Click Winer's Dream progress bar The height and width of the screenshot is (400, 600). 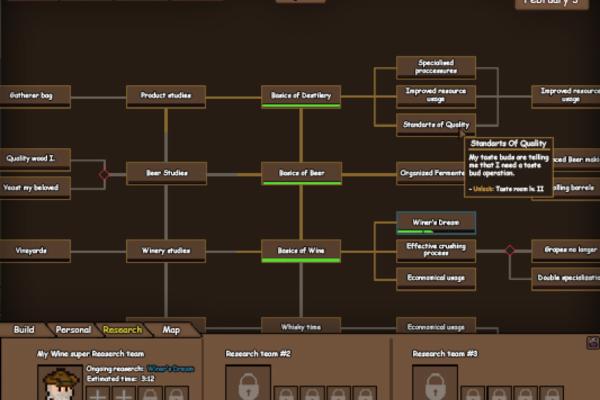[436, 232]
